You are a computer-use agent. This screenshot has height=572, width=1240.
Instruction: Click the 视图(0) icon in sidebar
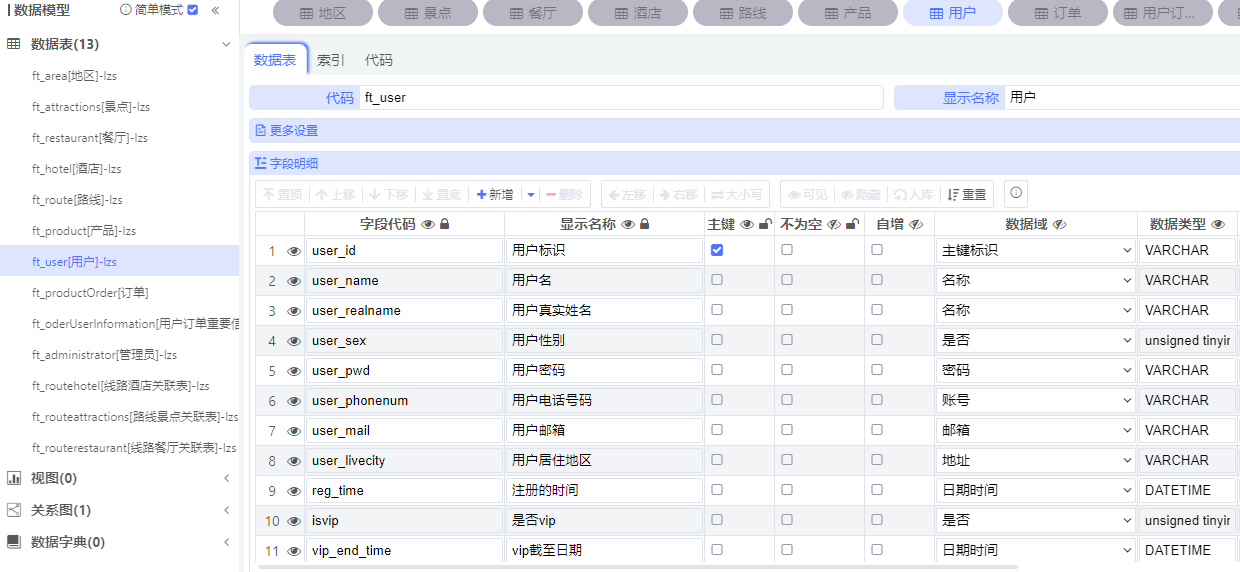[x=14, y=478]
